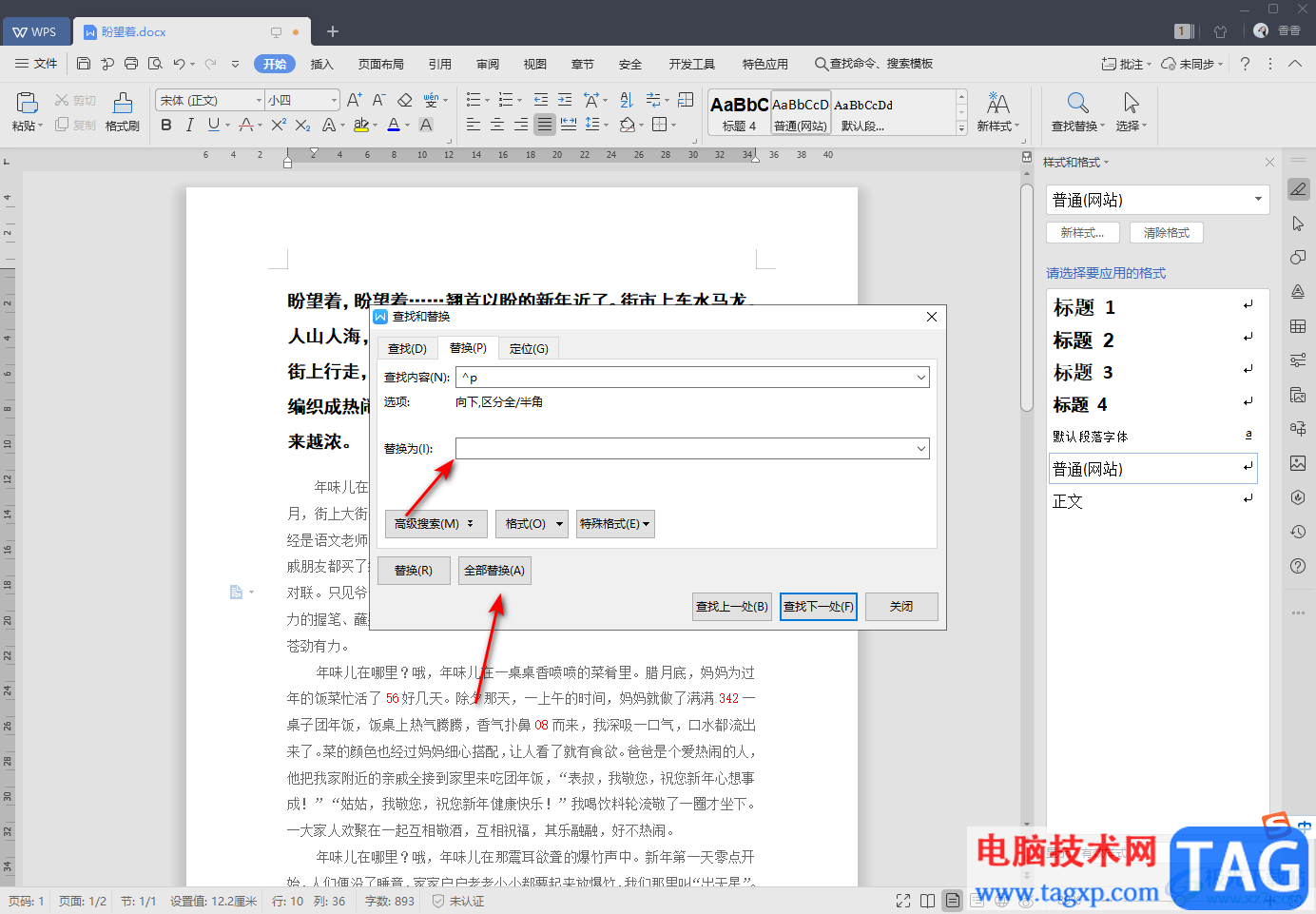The height and width of the screenshot is (914, 1316).
Task: Click the Print icon in quick access bar
Action: click(x=131, y=64)
